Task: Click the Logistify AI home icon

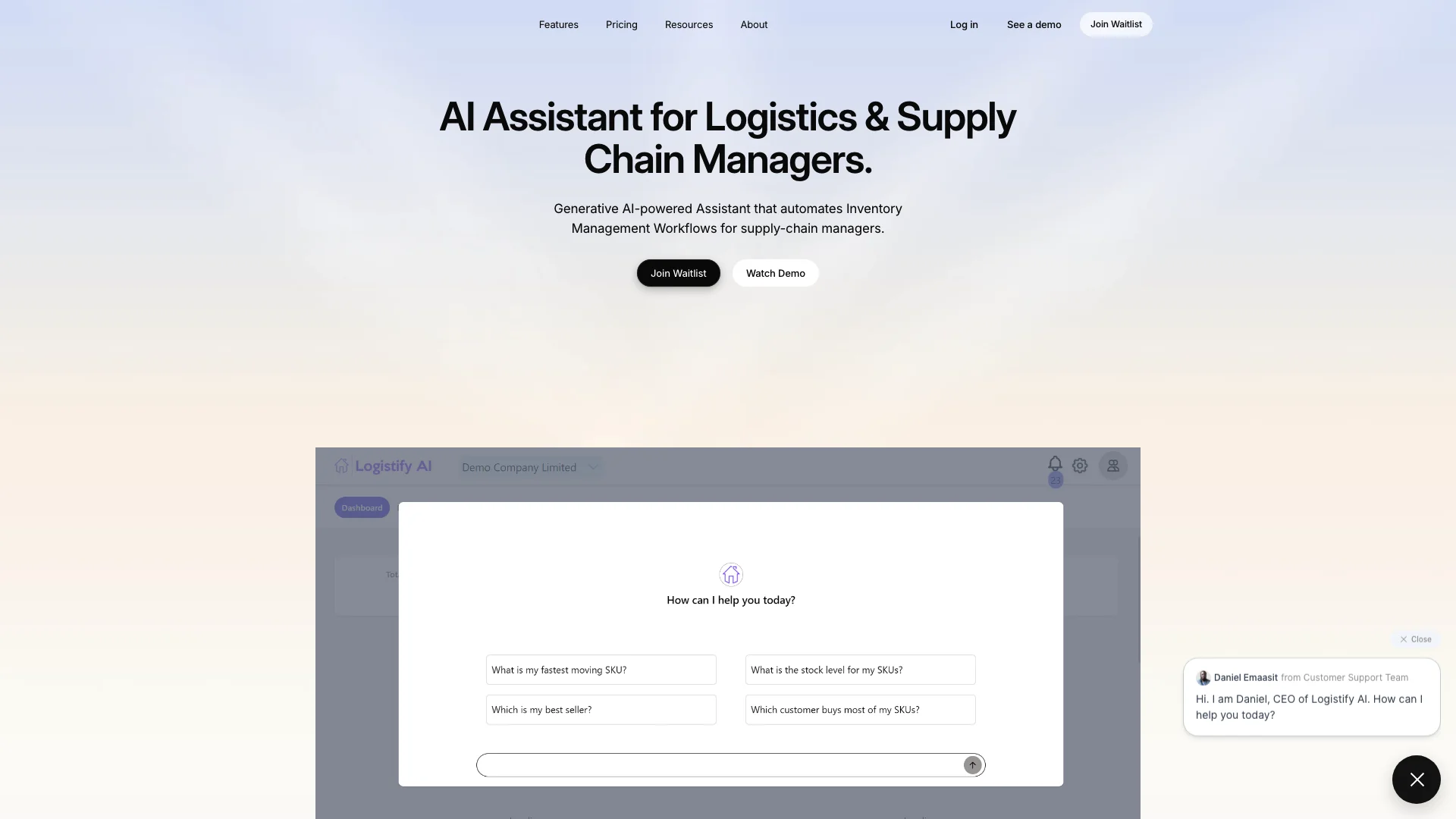Action: (x=341, y=465)
